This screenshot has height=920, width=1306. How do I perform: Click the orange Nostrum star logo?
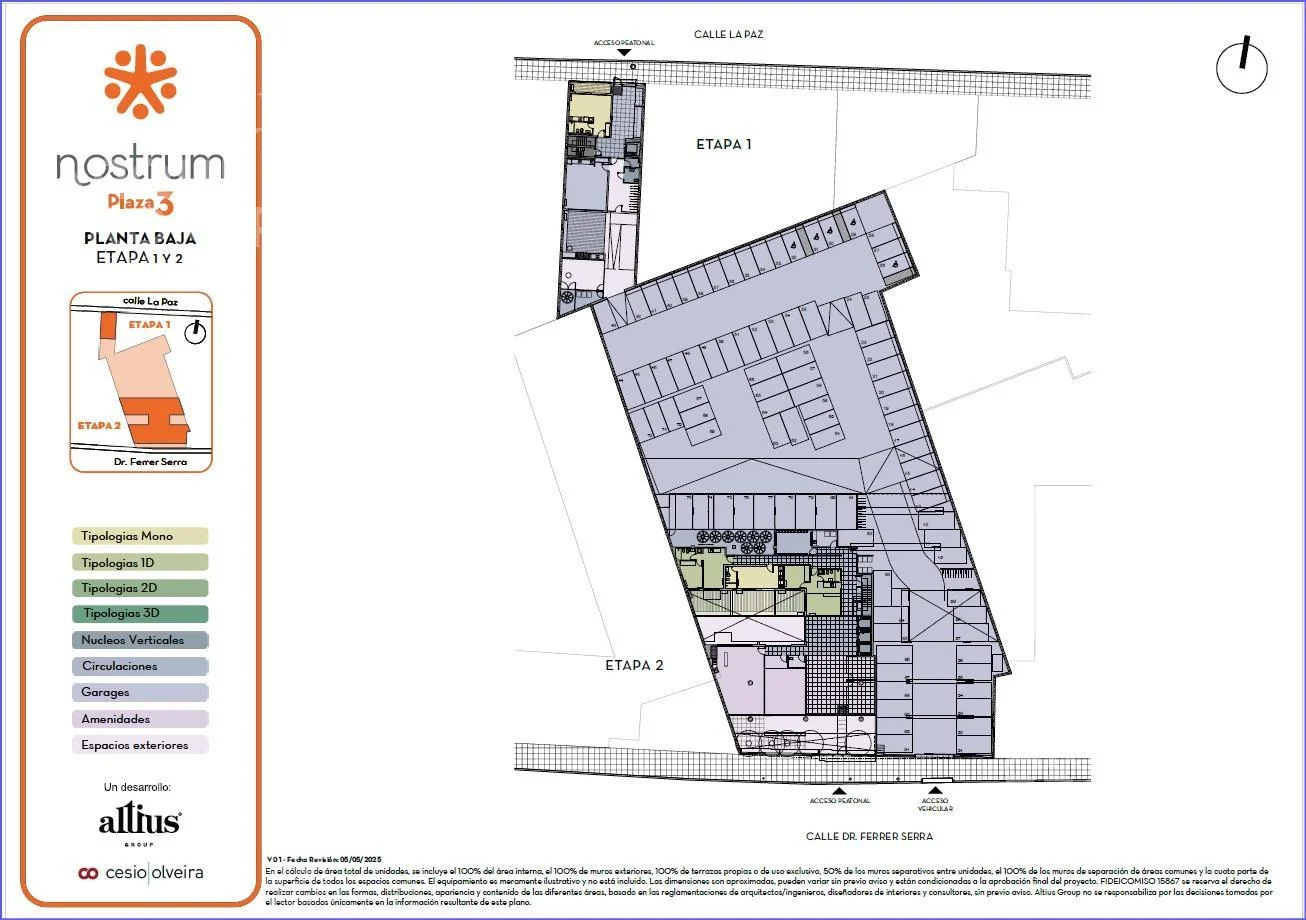point(140,81)
